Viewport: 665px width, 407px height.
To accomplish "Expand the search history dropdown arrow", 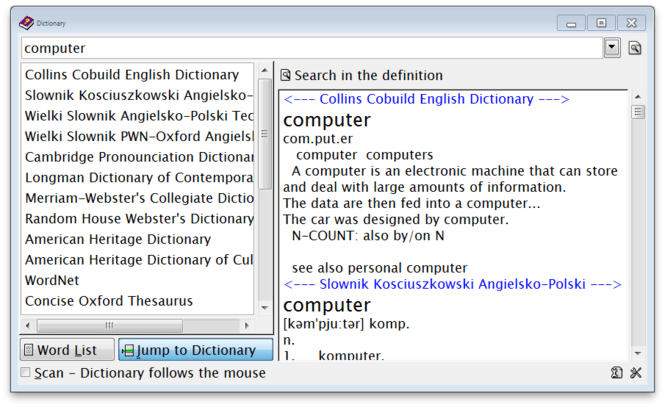I will pyautogui.click(x=612, y=48).
